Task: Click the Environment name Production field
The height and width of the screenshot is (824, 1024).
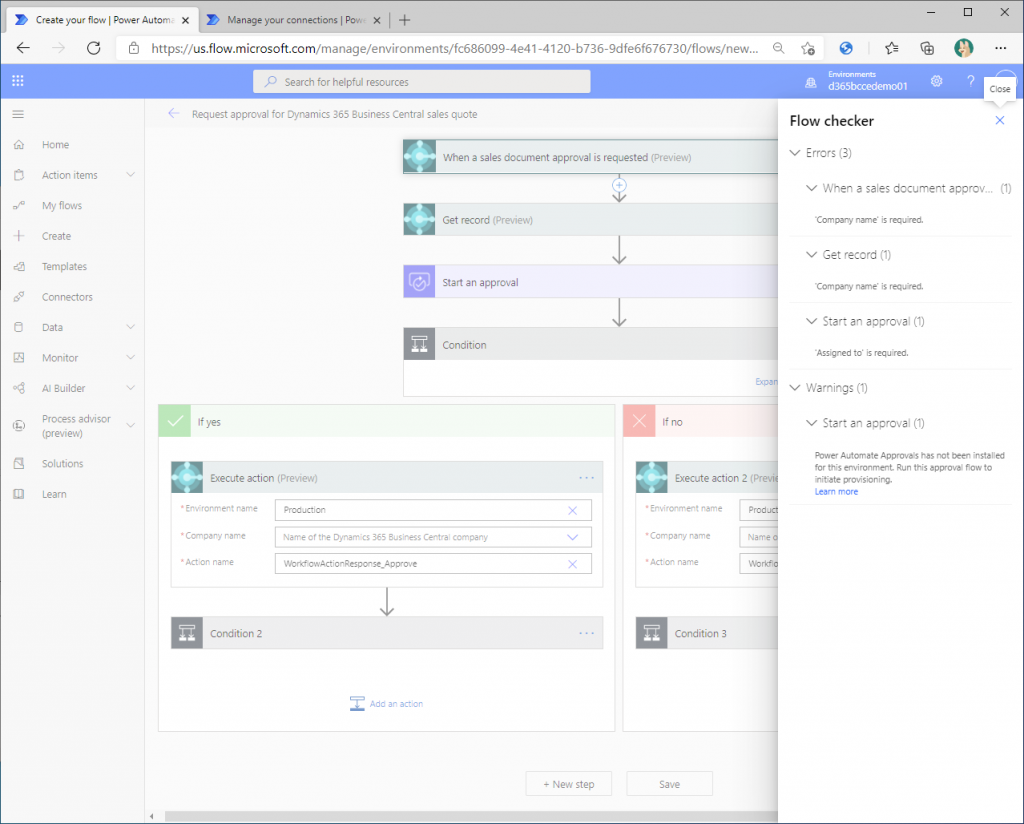Action: tap(434, 510)
